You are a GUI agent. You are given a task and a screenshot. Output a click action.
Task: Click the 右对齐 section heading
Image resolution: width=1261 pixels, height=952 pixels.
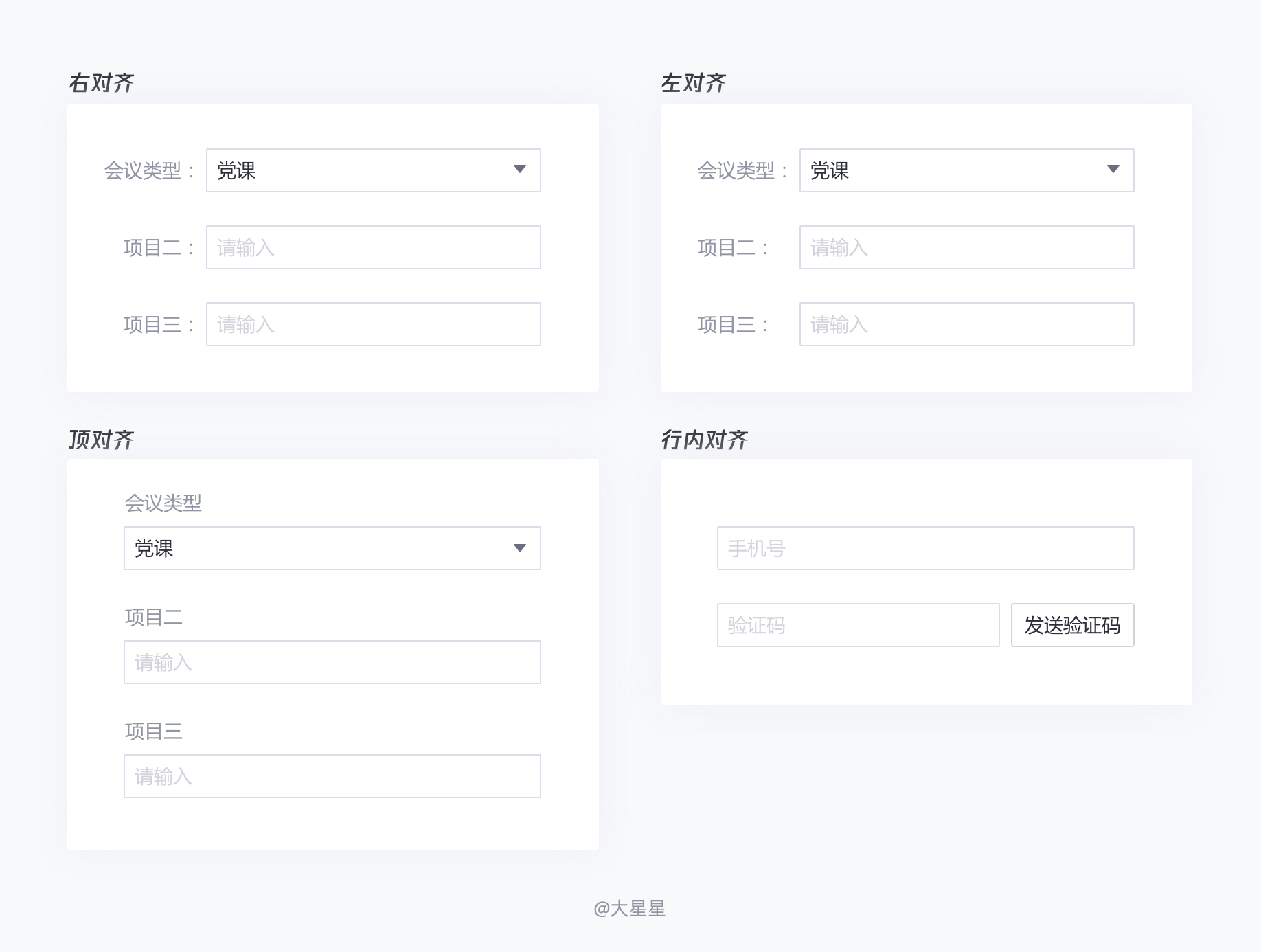pyautogui.click(x=102, y=81)
